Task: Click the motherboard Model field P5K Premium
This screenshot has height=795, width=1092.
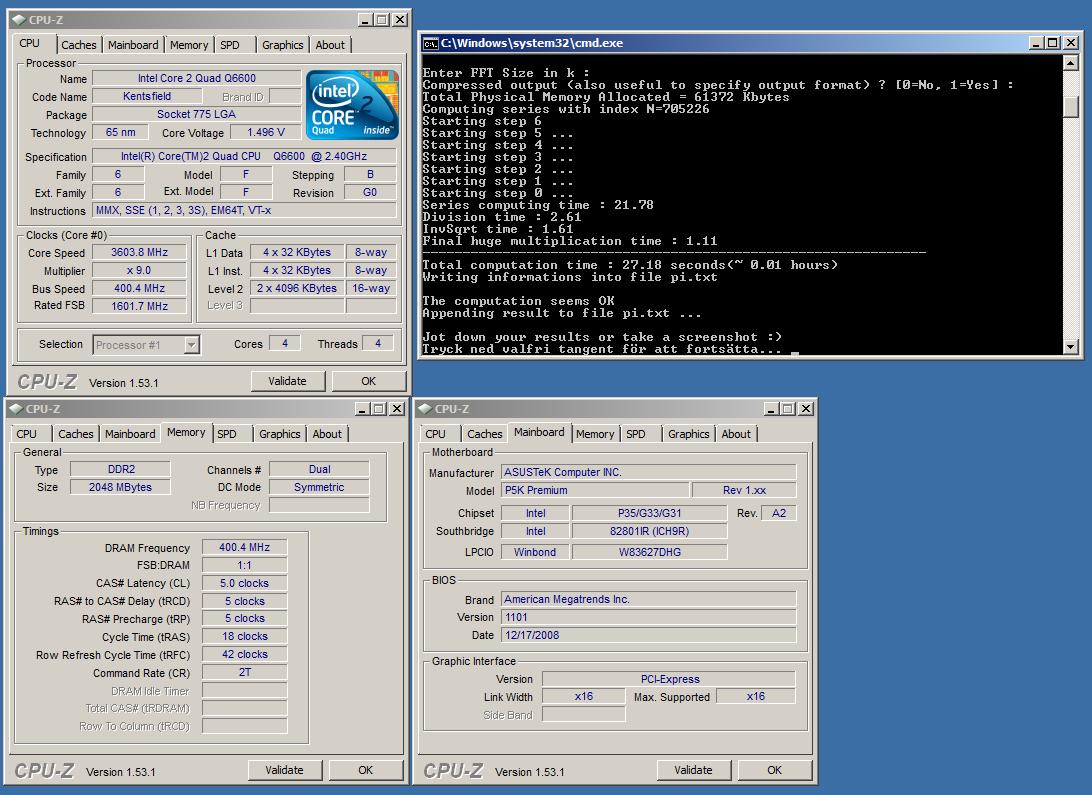Action: 595,490
